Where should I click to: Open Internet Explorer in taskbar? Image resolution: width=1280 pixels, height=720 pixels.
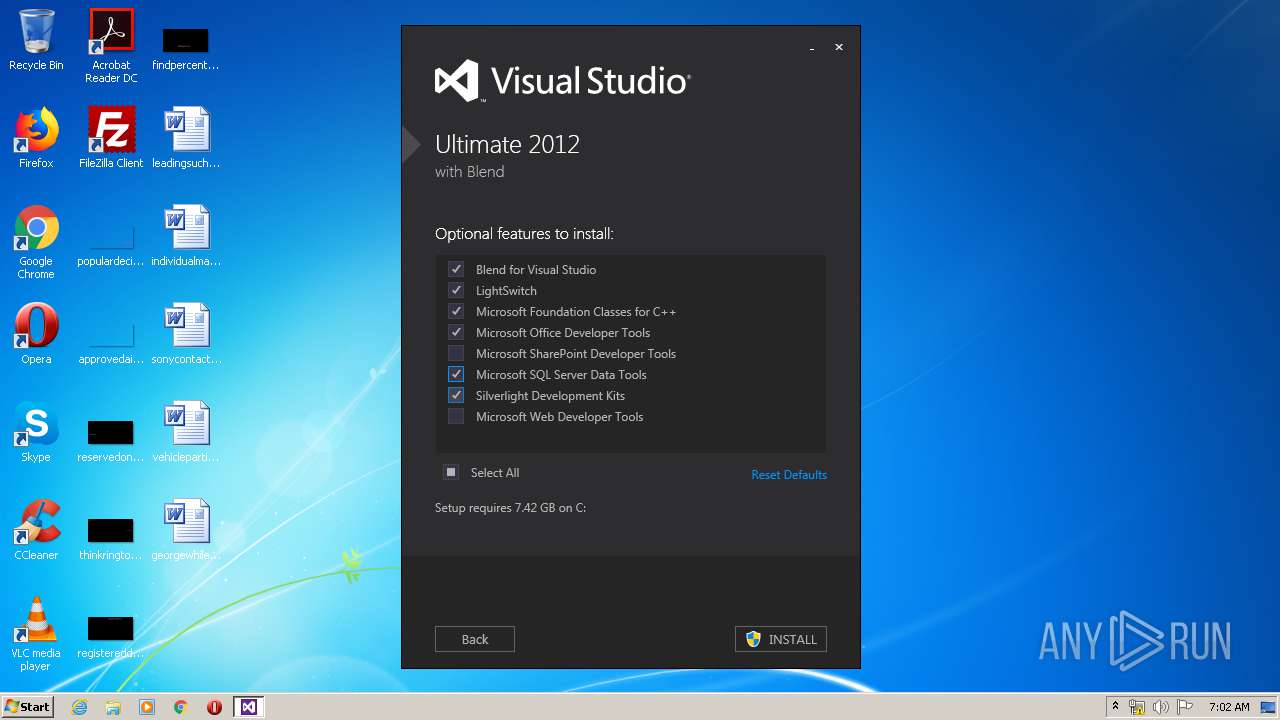point(79,707)
